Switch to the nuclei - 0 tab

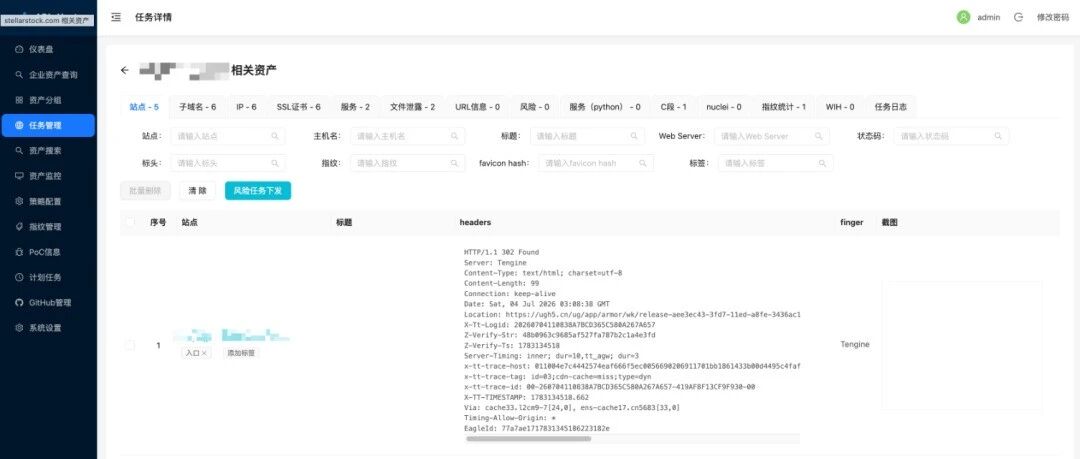click(x=724, y=107)
